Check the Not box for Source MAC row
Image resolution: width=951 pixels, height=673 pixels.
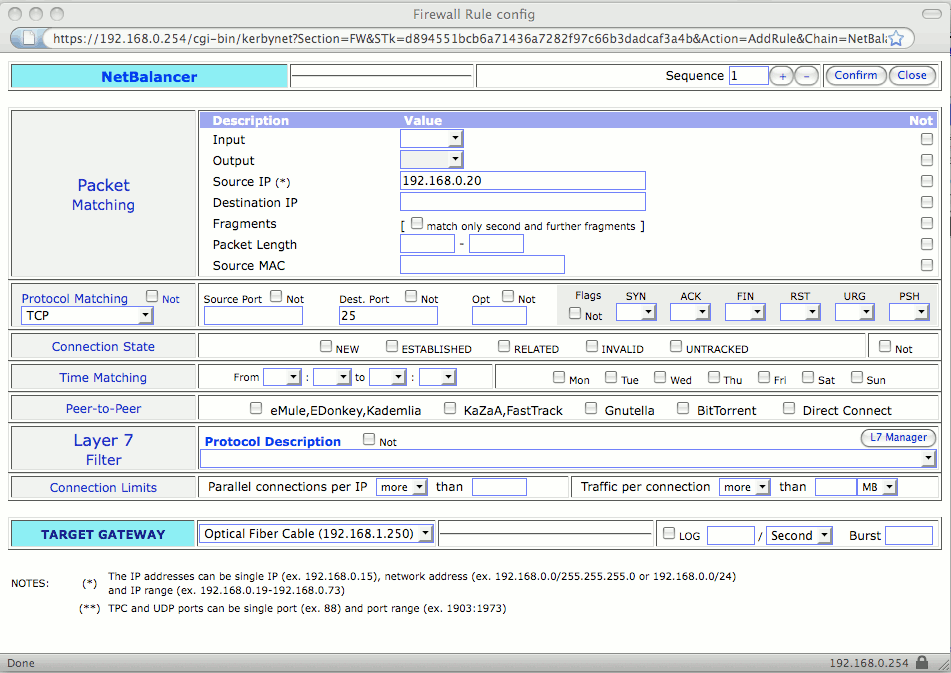click(x=927, y=264)
